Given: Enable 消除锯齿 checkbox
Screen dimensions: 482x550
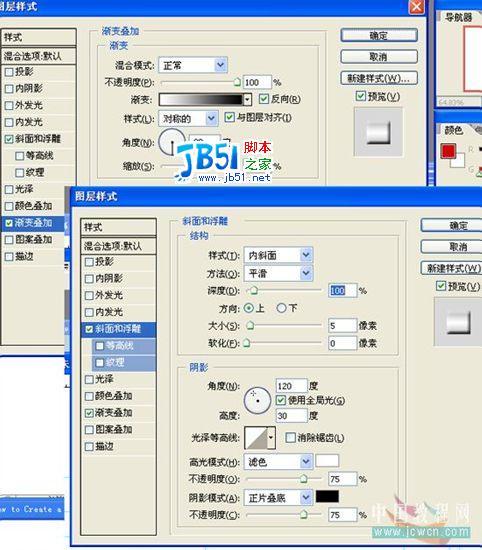Looking at the screenshot, I should (290, 437).
